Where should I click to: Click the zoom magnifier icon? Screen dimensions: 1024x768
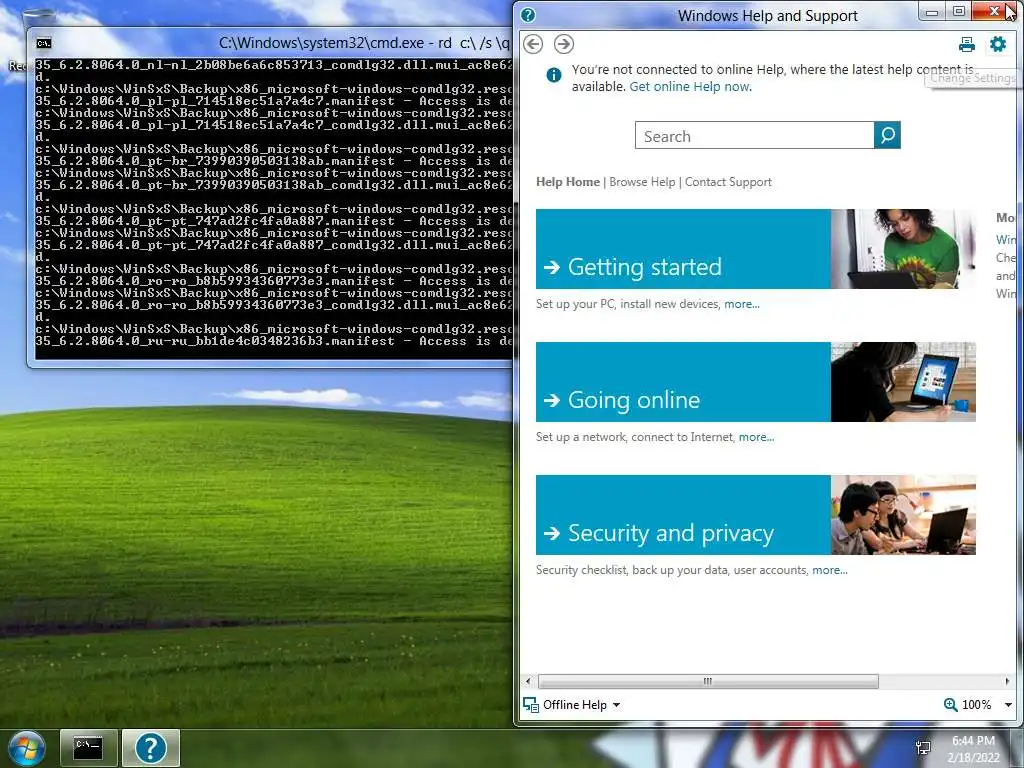coord(950,705)
